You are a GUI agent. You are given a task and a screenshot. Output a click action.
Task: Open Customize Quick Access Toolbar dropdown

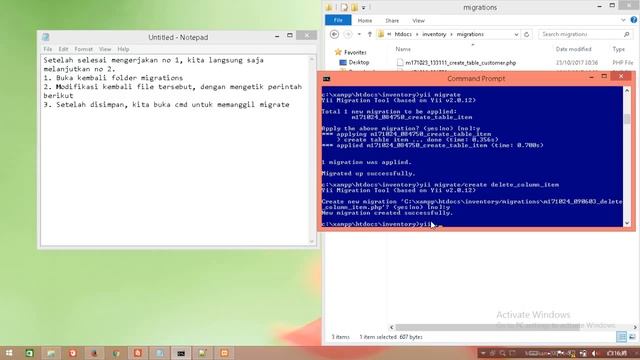click(x=364, y=7)
